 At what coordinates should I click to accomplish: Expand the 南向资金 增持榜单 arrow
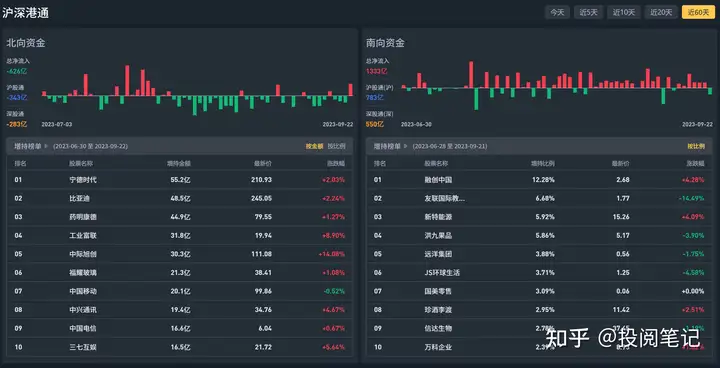[x=405, y=146]
